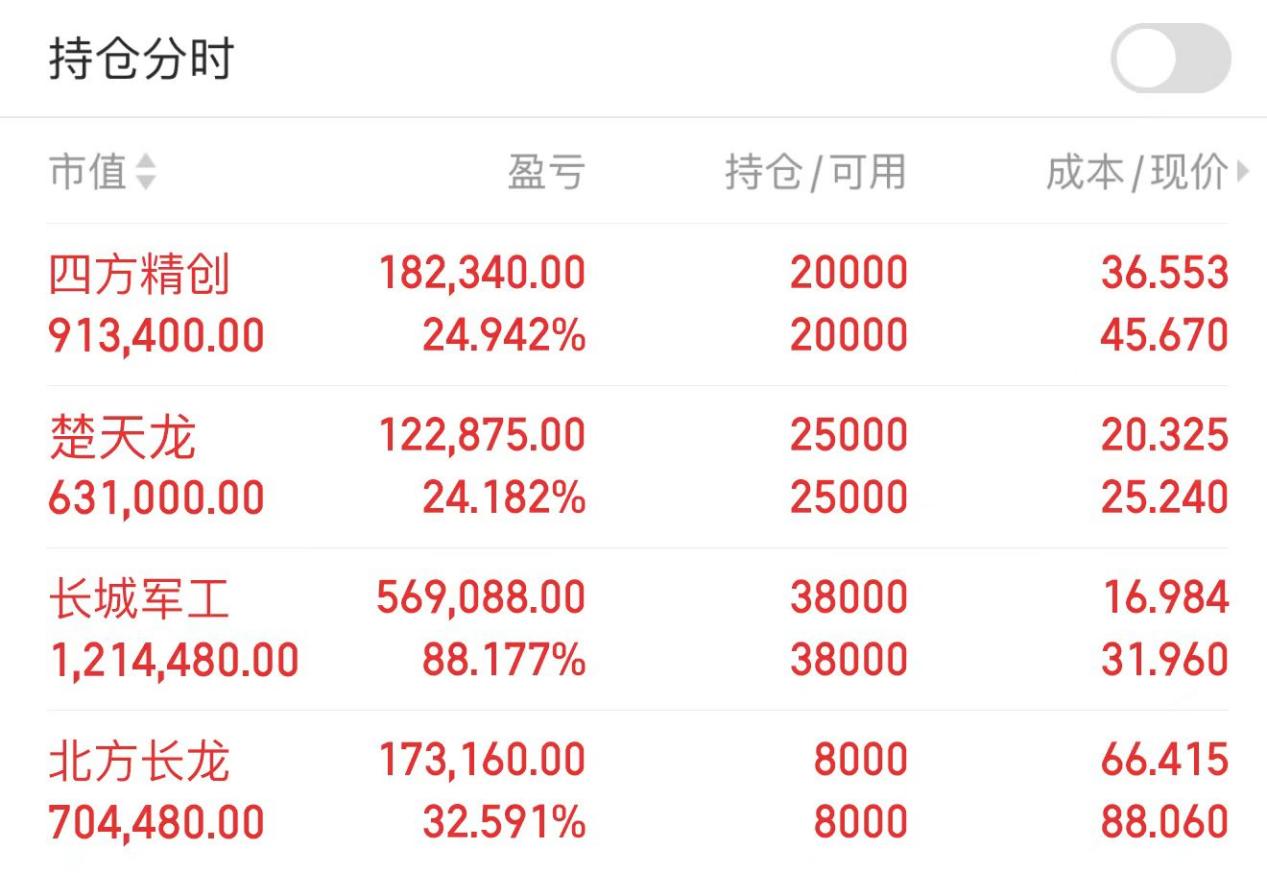Click the 持仓分时 label
Screen dimensions: 1267x873
tap(141, 58)
